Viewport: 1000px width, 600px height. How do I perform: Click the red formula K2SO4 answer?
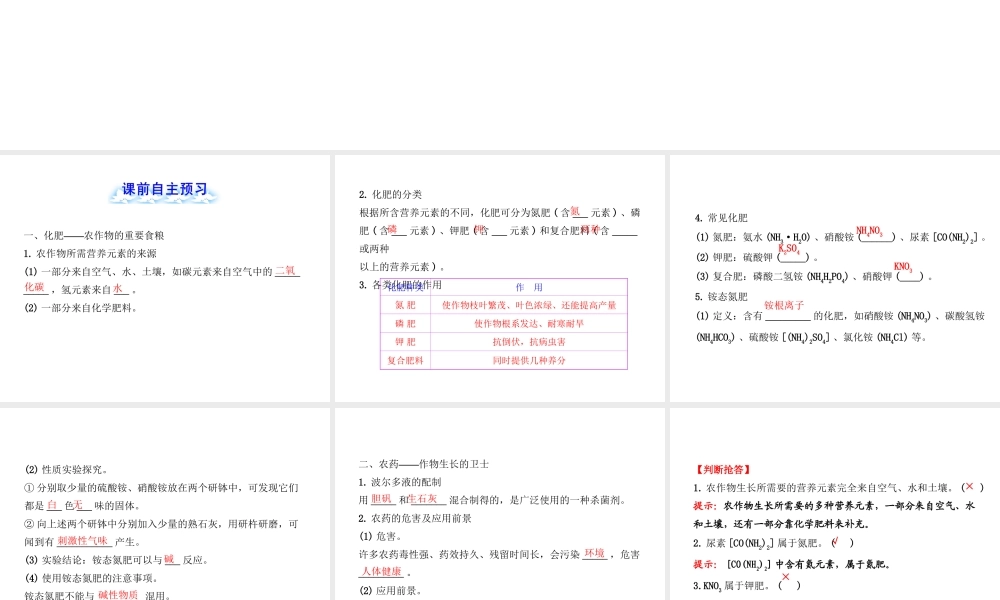[789, 249]
